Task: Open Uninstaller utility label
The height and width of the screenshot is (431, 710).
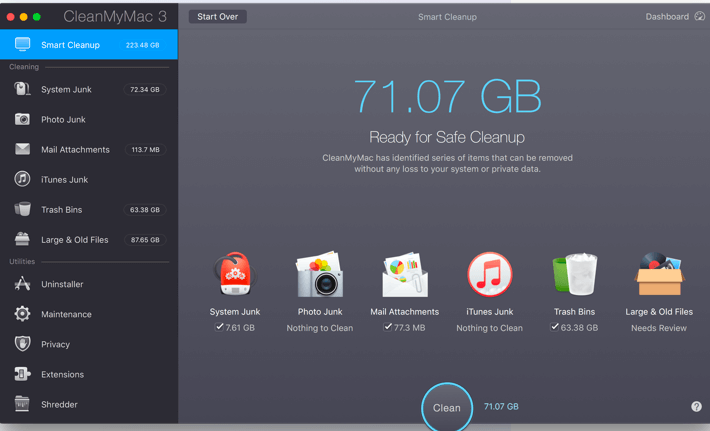Action: (62, 284)
